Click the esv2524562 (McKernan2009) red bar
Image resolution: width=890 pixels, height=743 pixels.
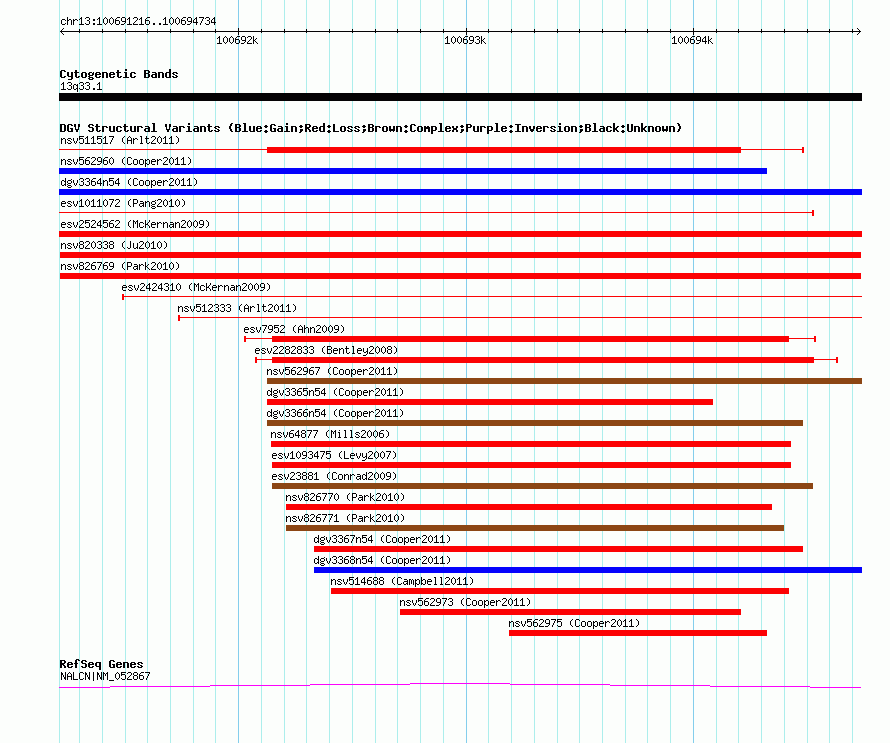tap(460, 234)
